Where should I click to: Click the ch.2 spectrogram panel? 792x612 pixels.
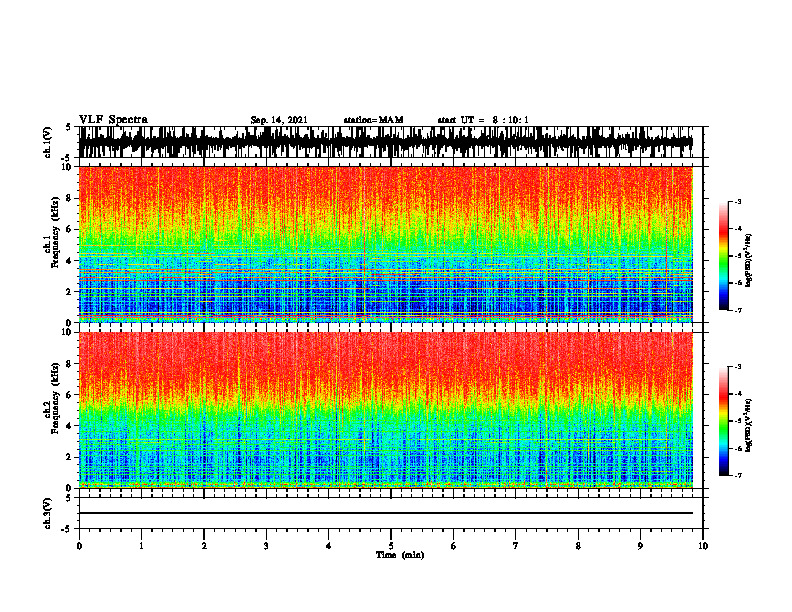(x=386, y=410)
